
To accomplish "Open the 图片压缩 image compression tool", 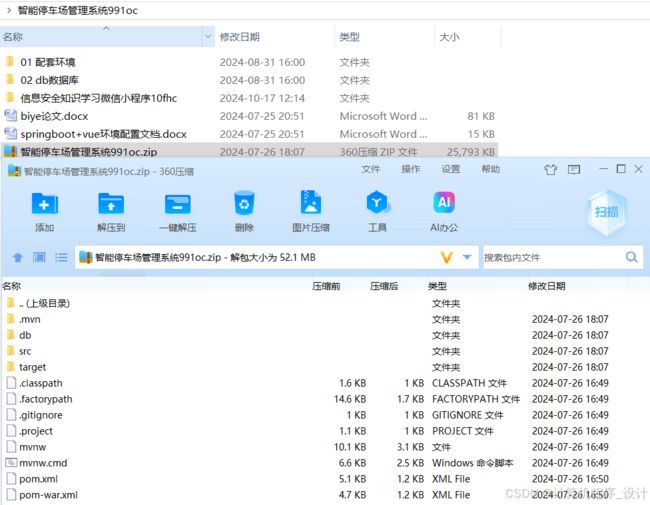I will pyautogui.click(x=311, y=202).
